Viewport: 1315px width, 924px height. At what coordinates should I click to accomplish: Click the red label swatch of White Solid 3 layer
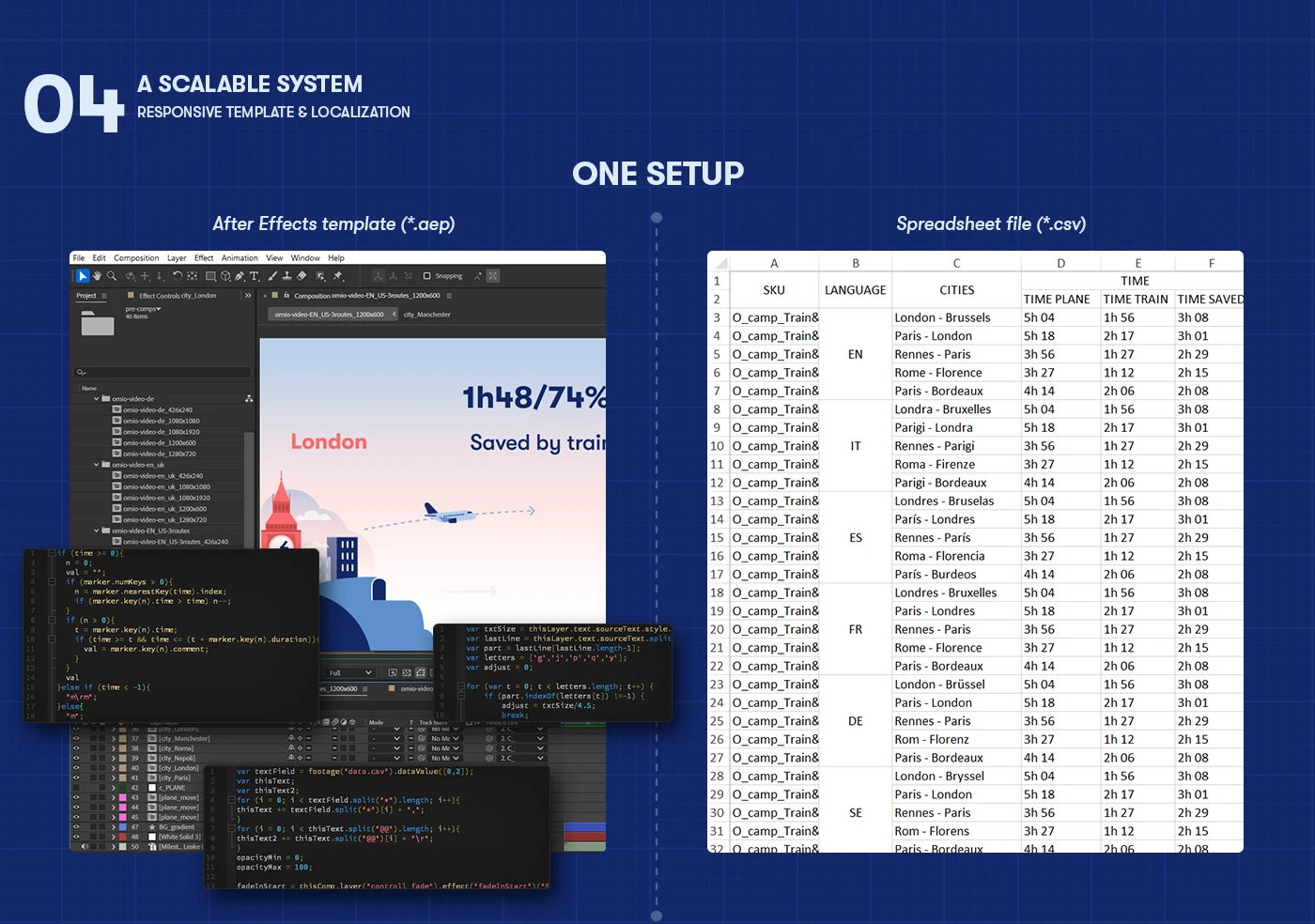pos(122,837)
